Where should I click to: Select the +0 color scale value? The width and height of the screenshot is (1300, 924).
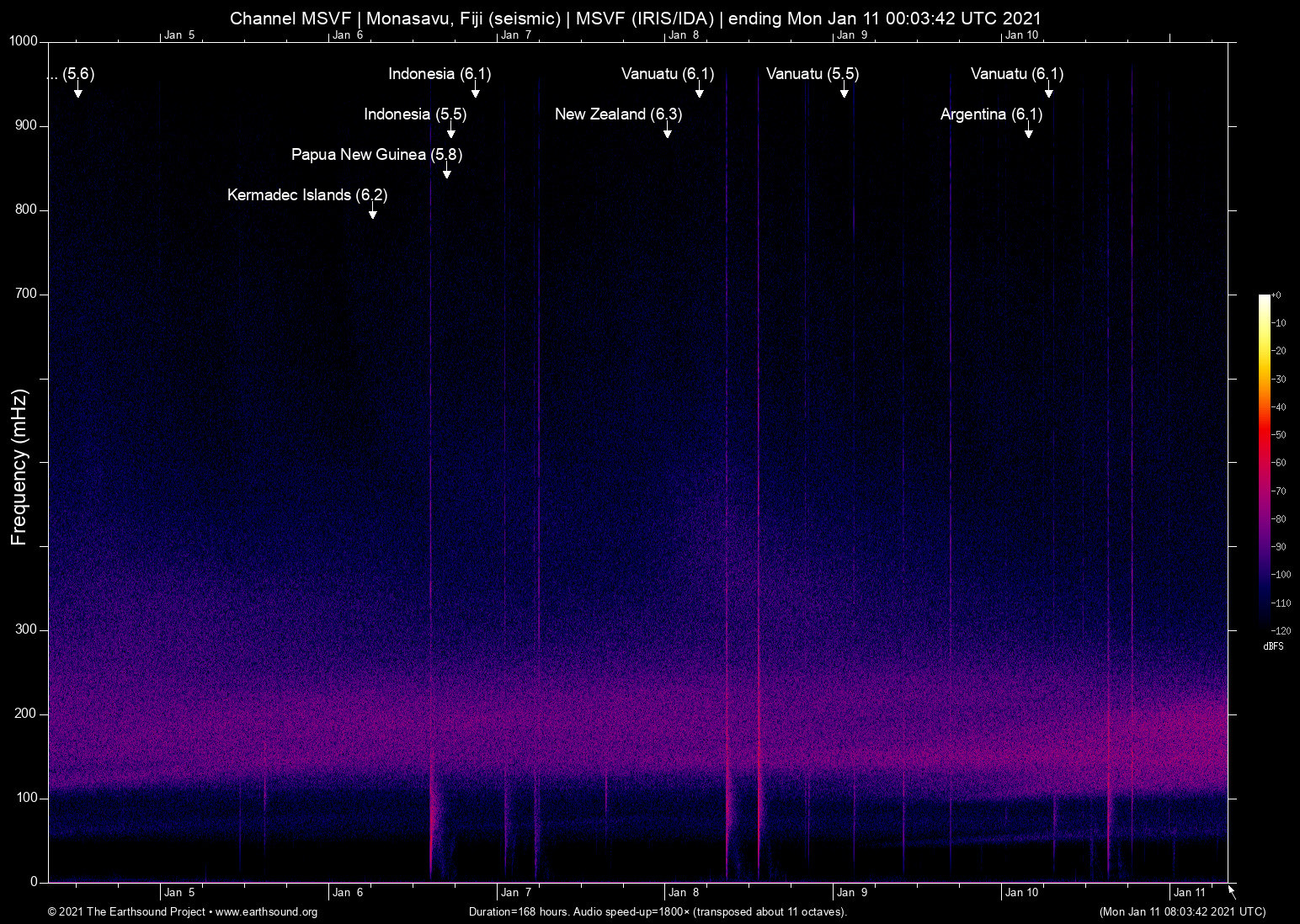pyautogui.click(x=1276, y=295)
